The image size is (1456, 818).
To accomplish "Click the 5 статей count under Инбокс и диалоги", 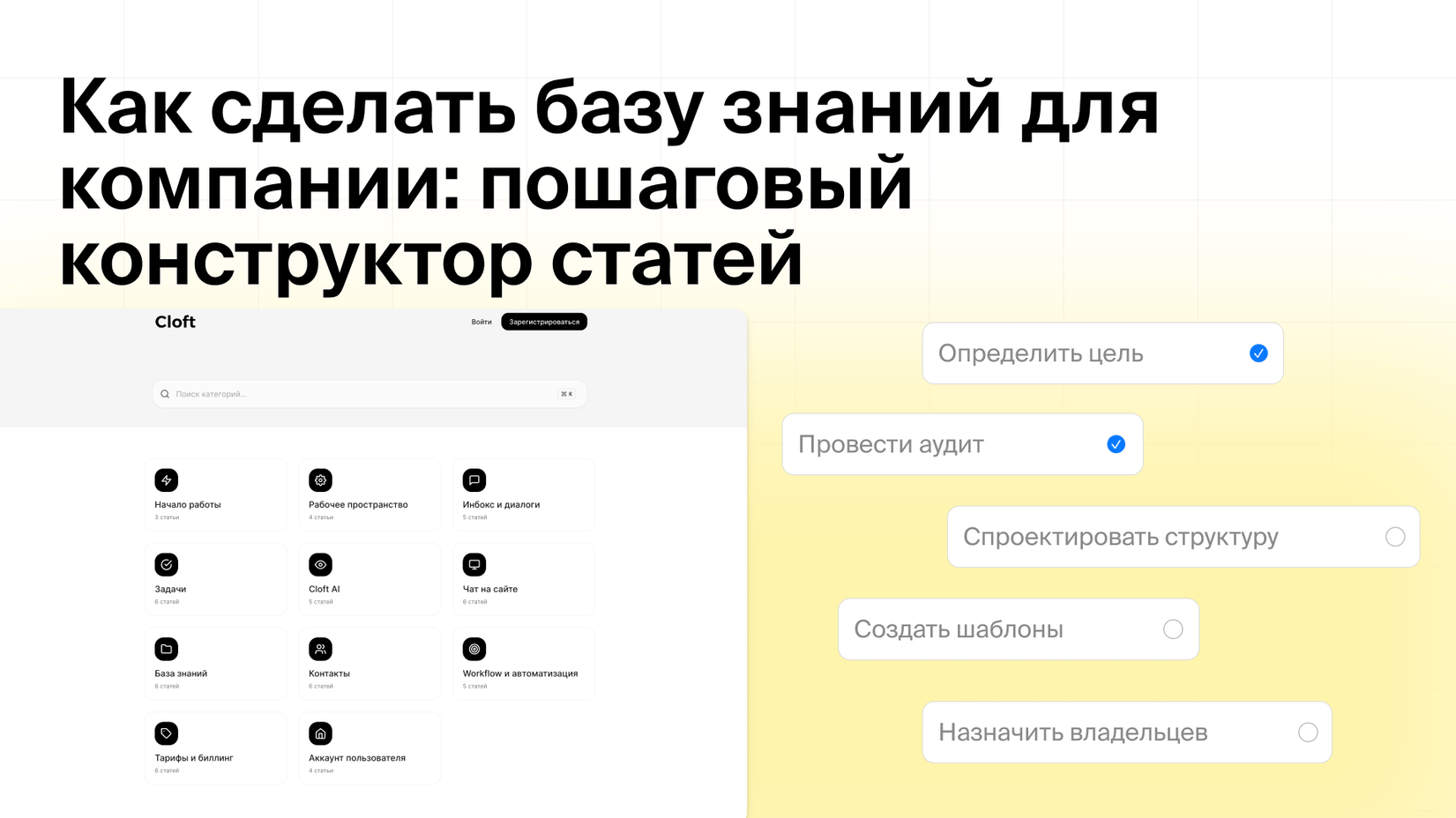I will pyautogui.click(x=474, y=517).
